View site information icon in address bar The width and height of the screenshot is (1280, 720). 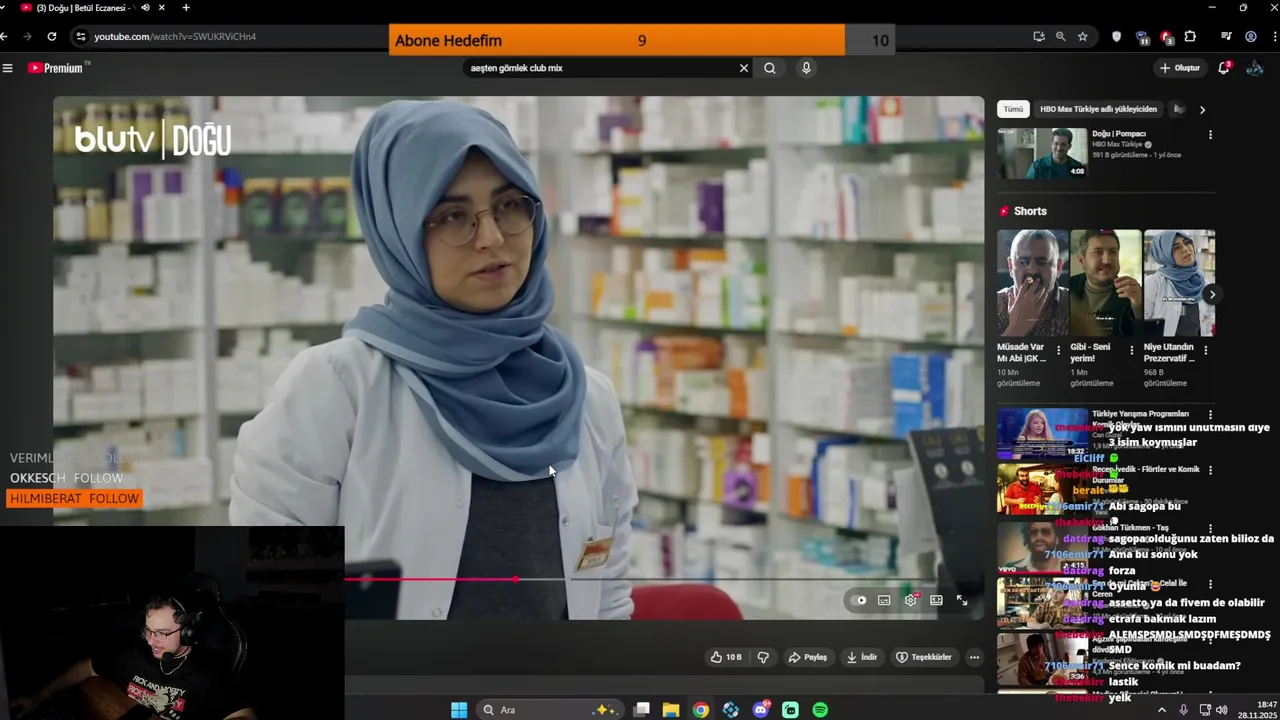[x=81, y=37]
